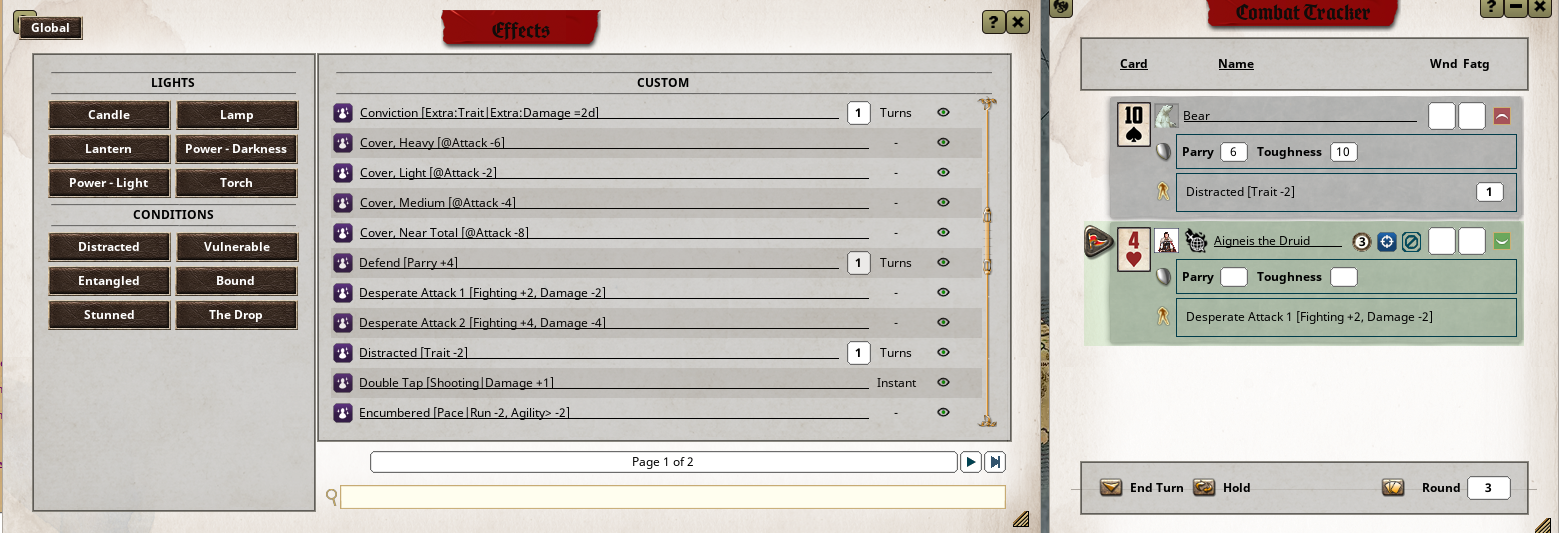Screen dimensions: 1559x533
Task: Apply the Stunned condition
Action: click(109, 315)
